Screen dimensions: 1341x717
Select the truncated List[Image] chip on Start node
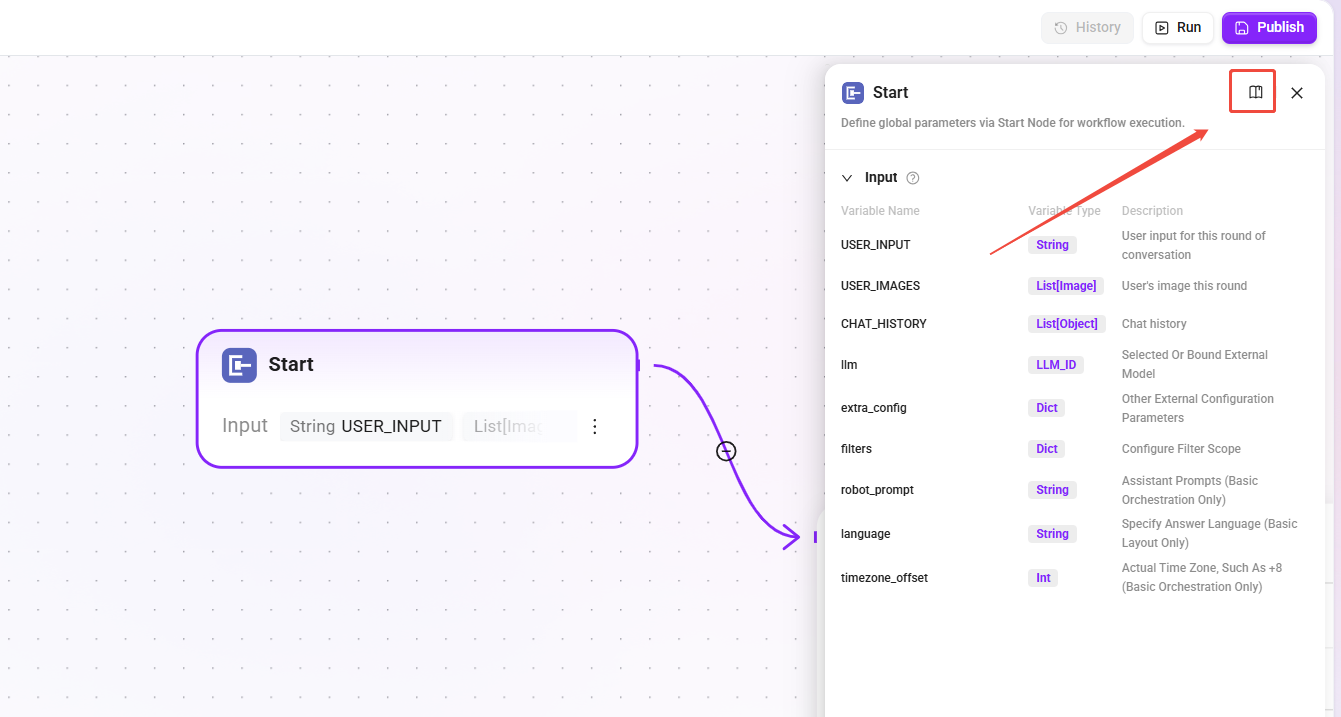[518, 427]
